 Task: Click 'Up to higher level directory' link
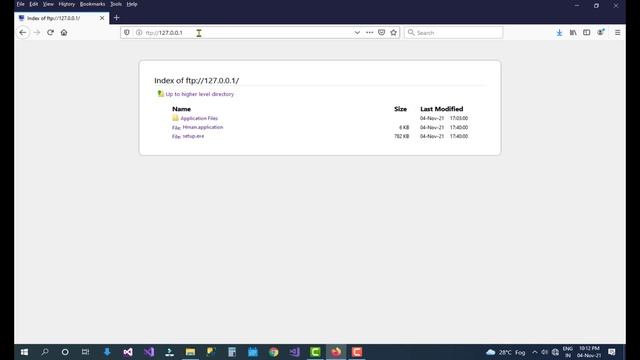click(200, 94)
